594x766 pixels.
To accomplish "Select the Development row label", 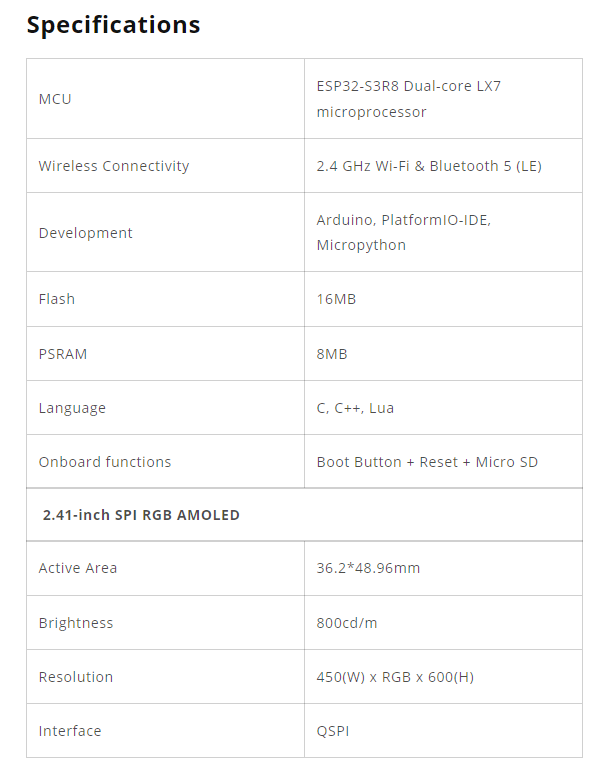I will [85, 233].
